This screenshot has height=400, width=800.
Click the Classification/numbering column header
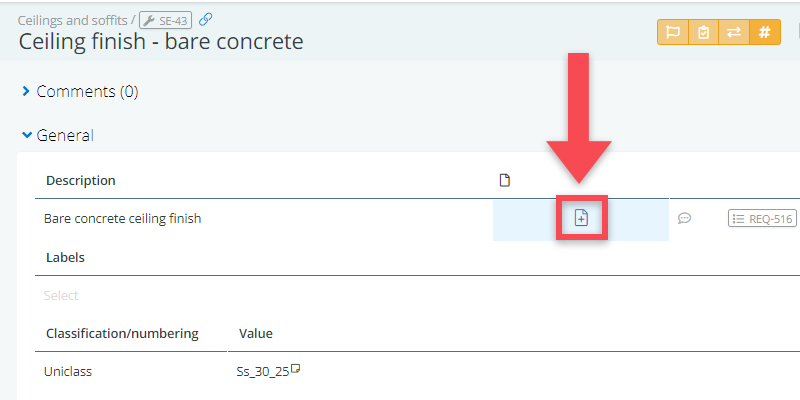(122, 333)
